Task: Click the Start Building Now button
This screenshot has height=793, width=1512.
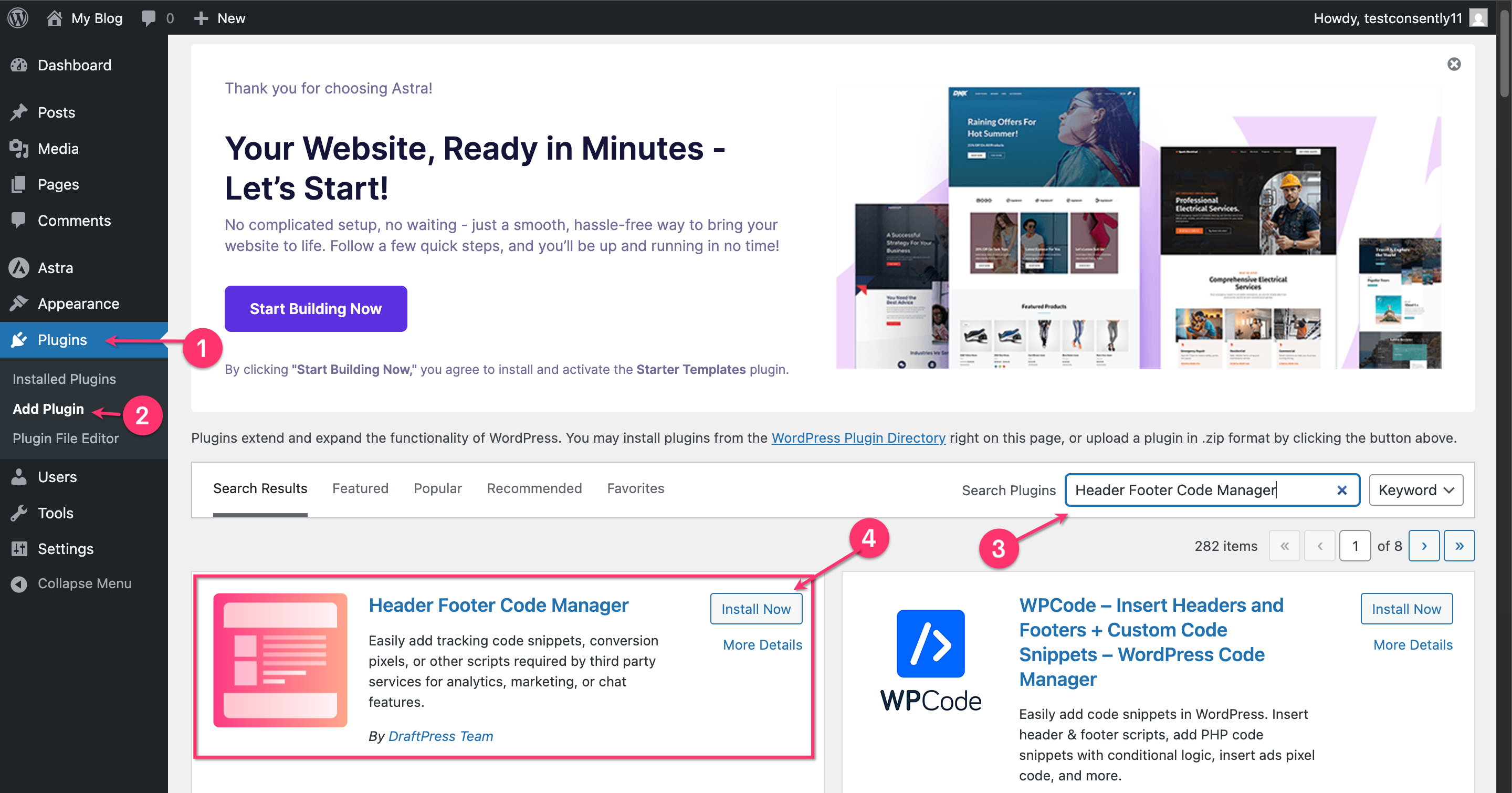Action: [315, 309]
